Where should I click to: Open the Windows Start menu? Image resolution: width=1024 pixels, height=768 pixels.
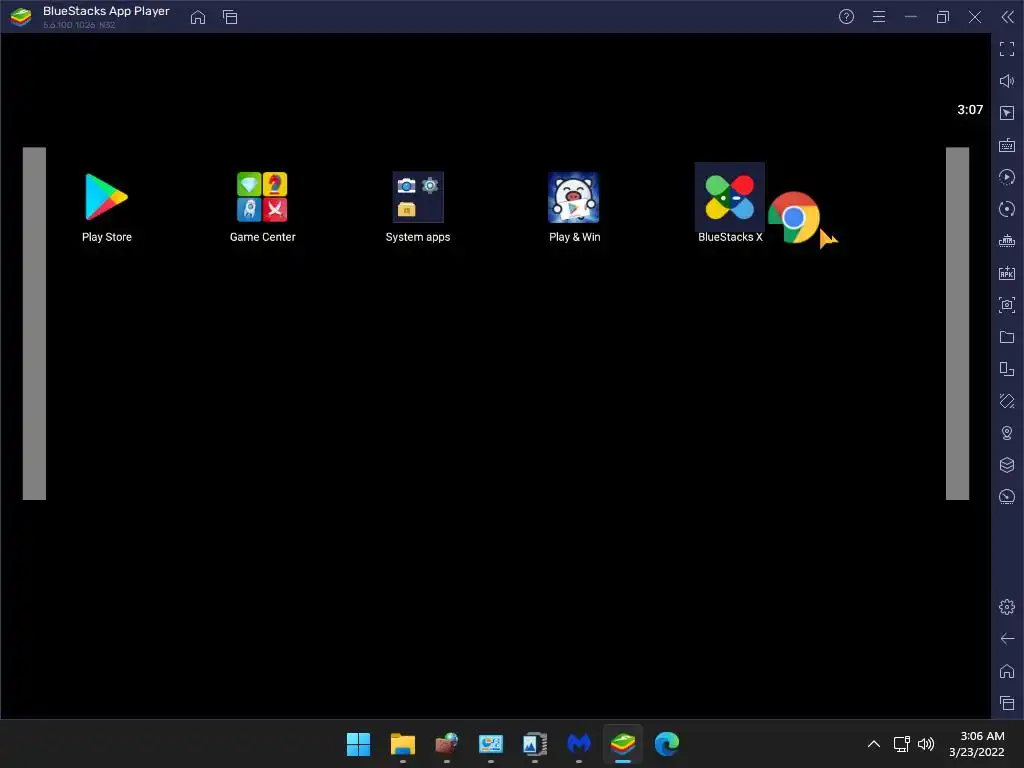[x=359, y=744]
